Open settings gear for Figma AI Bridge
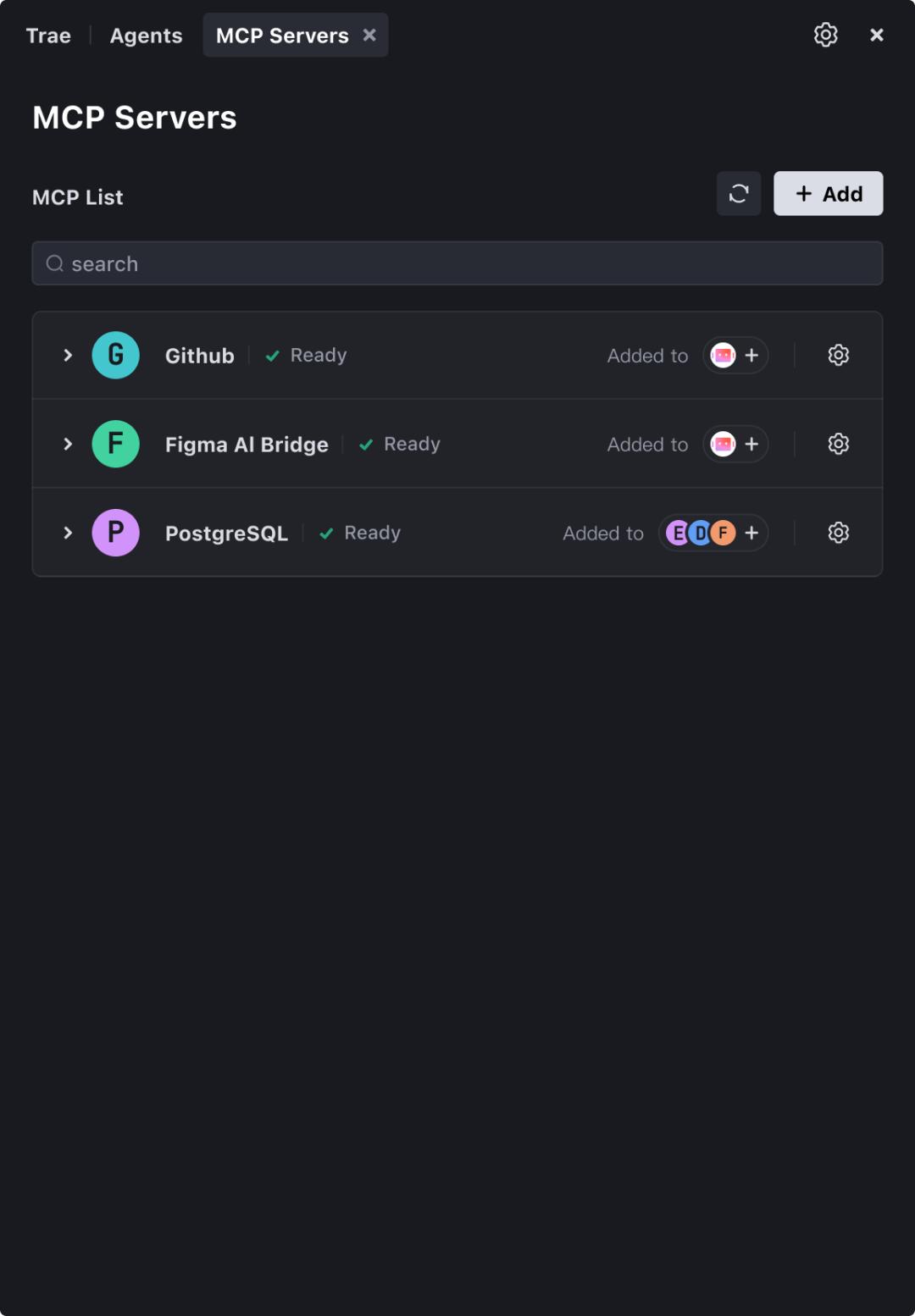Viewport: 915px width, 1316px height. [x=838, y=444]
